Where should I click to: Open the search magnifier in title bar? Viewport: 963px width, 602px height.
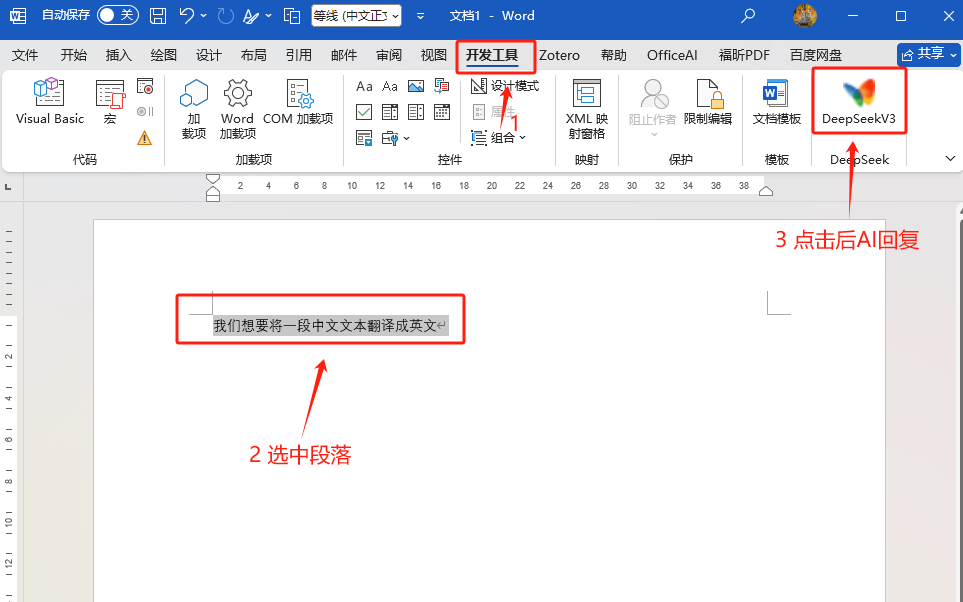[748, 16]
